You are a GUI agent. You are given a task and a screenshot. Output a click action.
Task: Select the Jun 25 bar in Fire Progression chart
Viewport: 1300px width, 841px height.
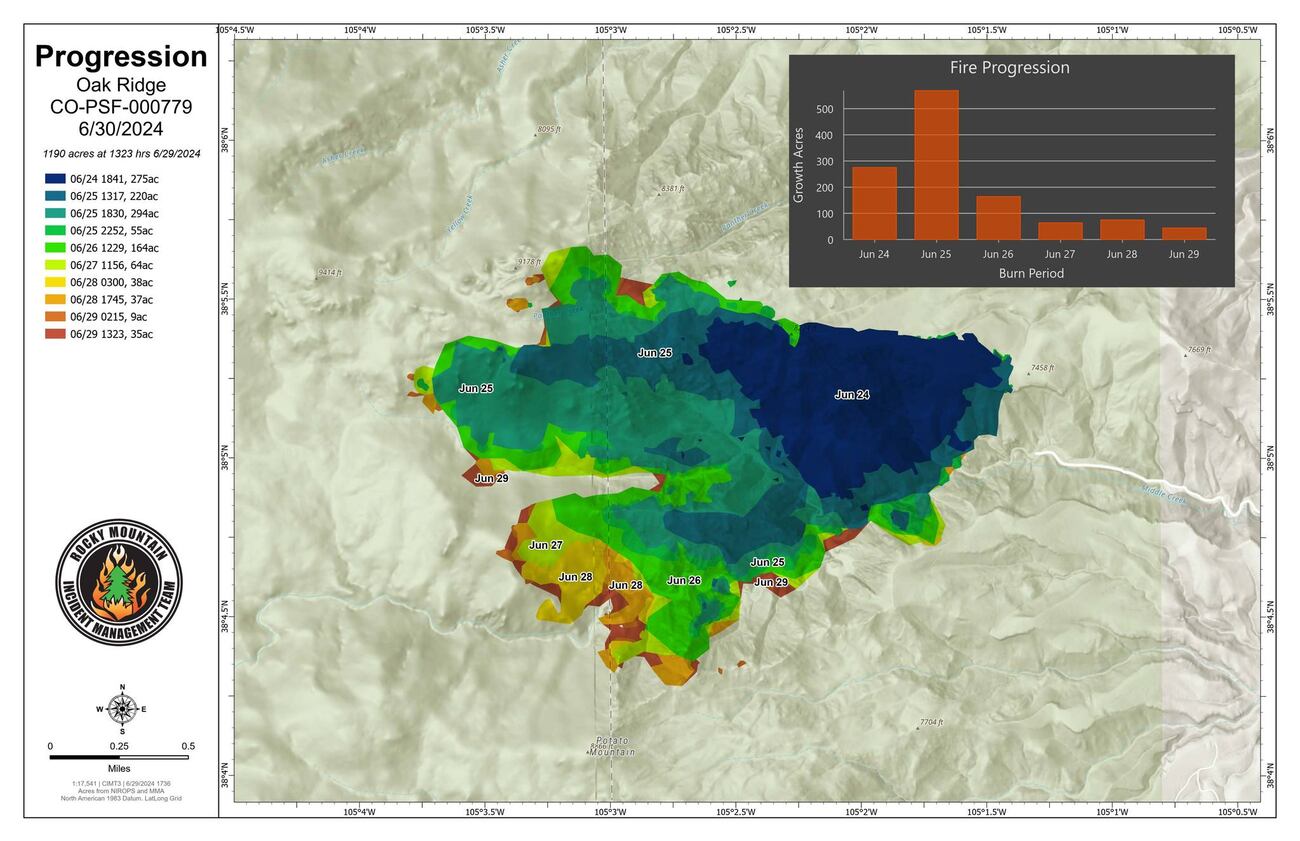[938, 163]
